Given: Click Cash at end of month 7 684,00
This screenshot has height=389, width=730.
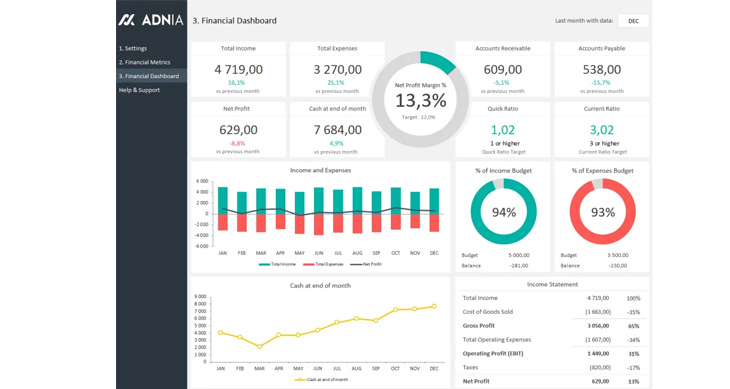Looking at the screenshot, I should [x=338, y=130].
